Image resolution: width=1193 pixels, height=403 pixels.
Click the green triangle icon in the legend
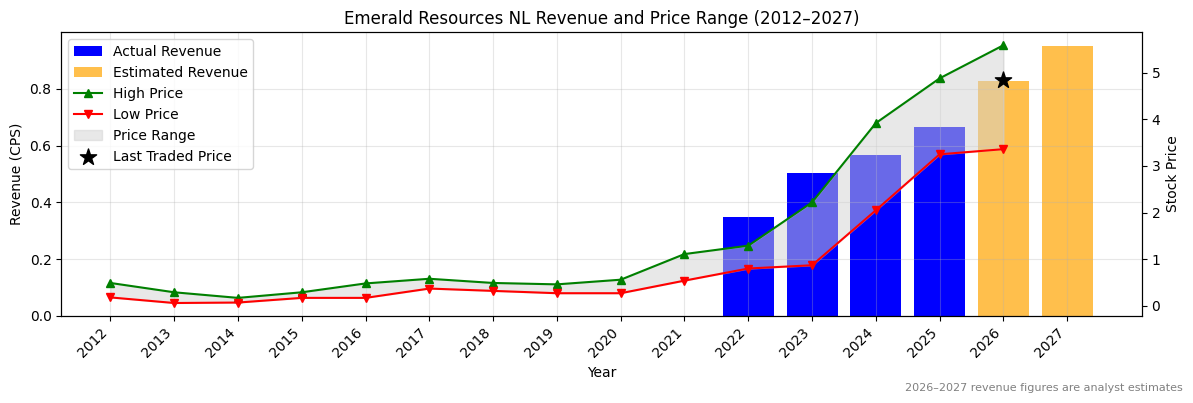(88, 93)
